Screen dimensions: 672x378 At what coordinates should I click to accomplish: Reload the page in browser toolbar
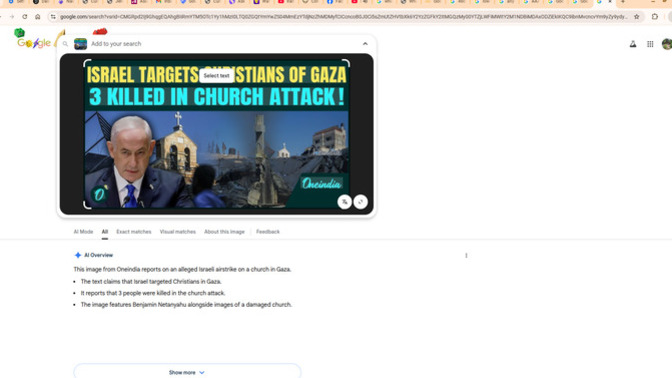pos(25,17)
